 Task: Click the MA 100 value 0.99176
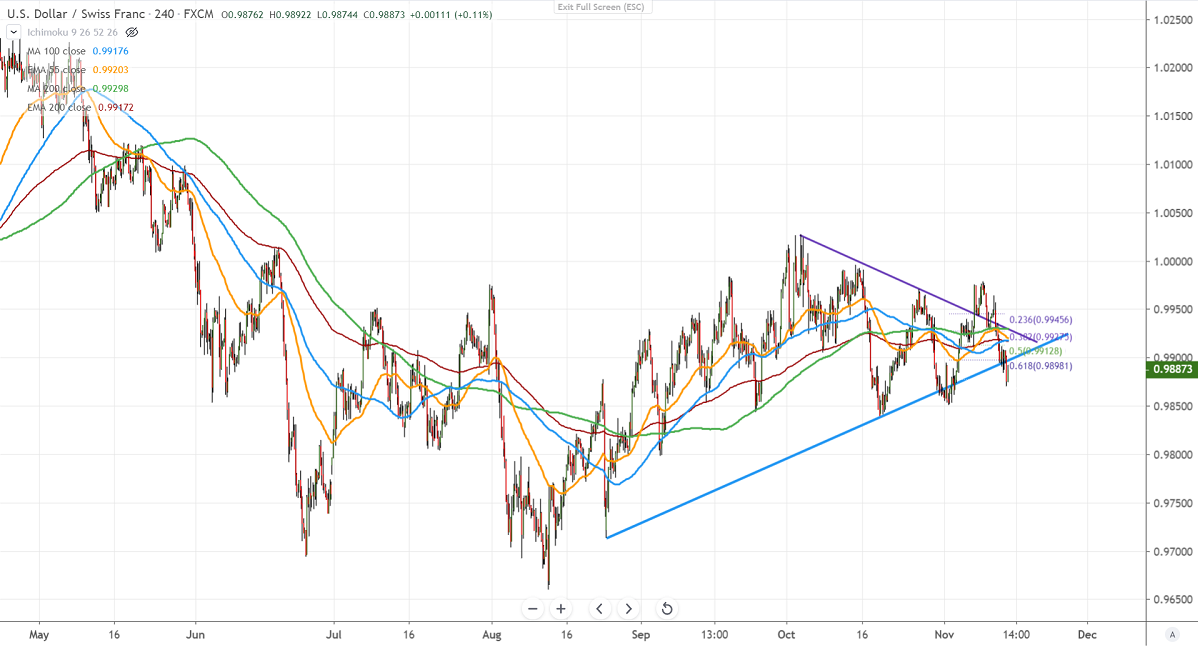click(111, 51)
